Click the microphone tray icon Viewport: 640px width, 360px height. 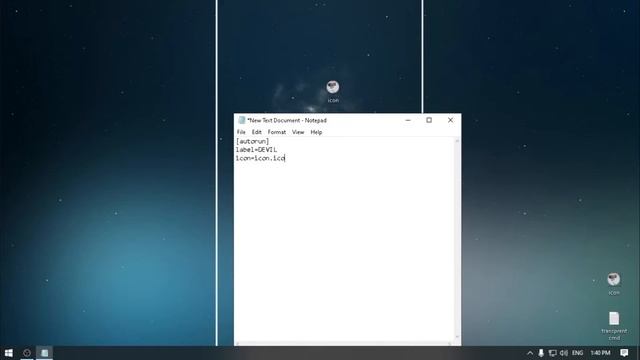(x=541, y=353)
